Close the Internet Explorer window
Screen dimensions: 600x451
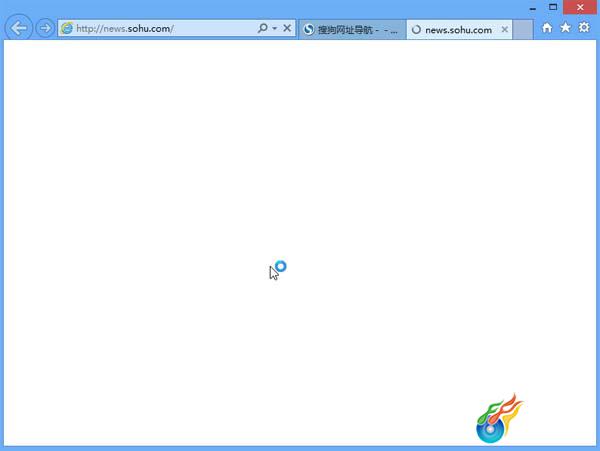pyautogui.click(x=580, y=7)
